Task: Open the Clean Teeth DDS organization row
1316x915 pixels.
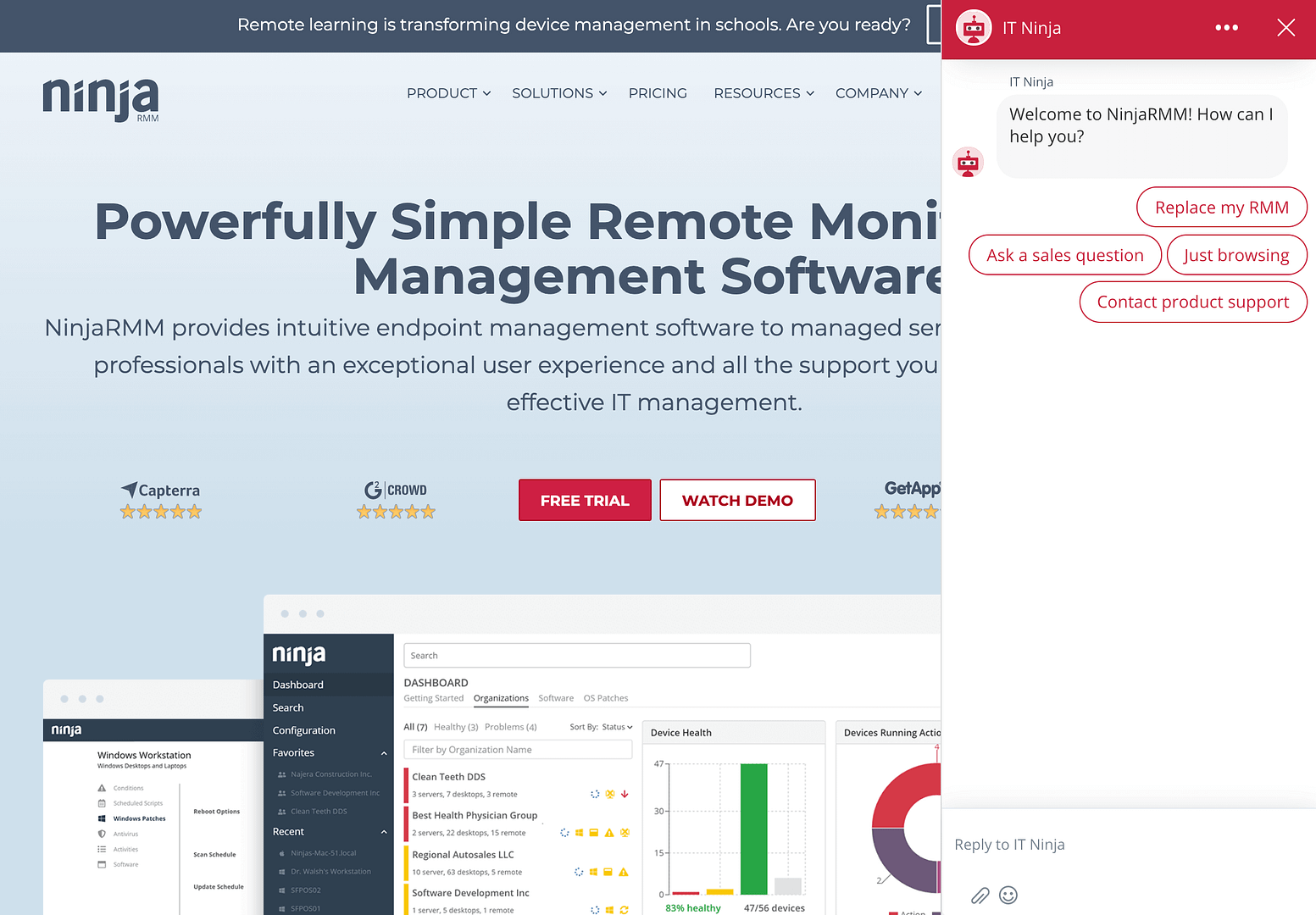Action: click(519, 785)
